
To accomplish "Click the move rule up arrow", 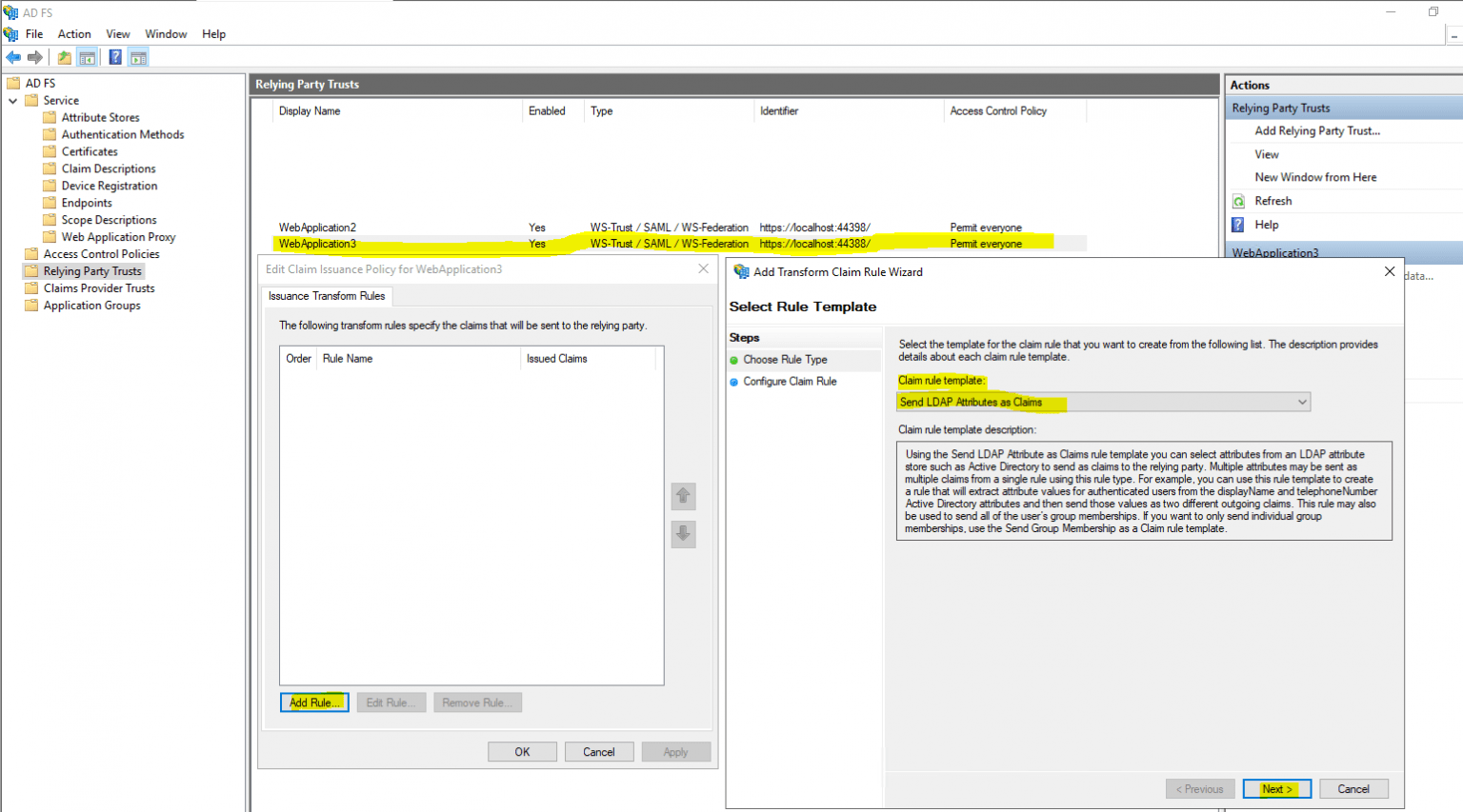I will tap(683, 496).
